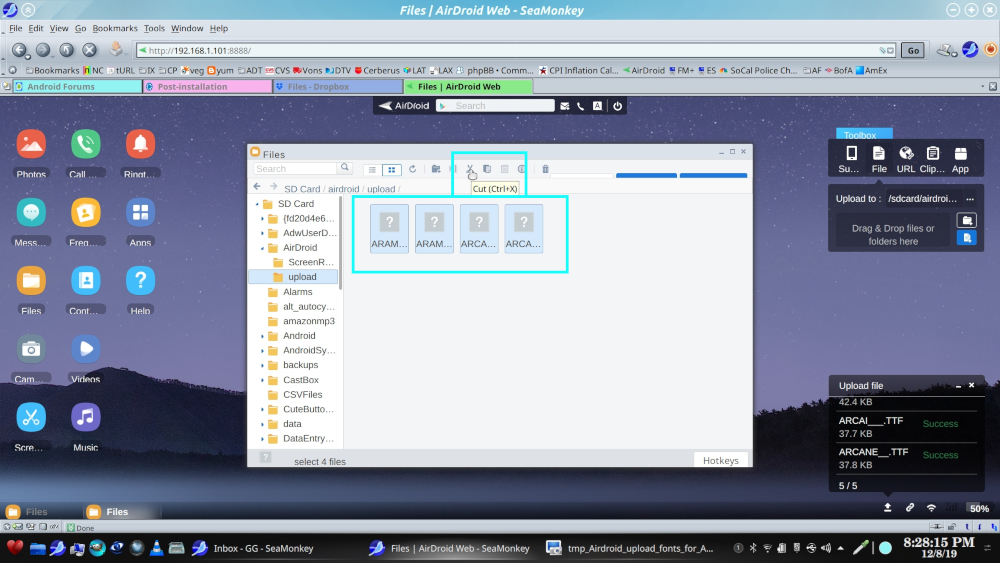The height and width of the screenshot is (563, 1000).
Task: Click the properties info icon in Files toolbar
Action: 522,169
